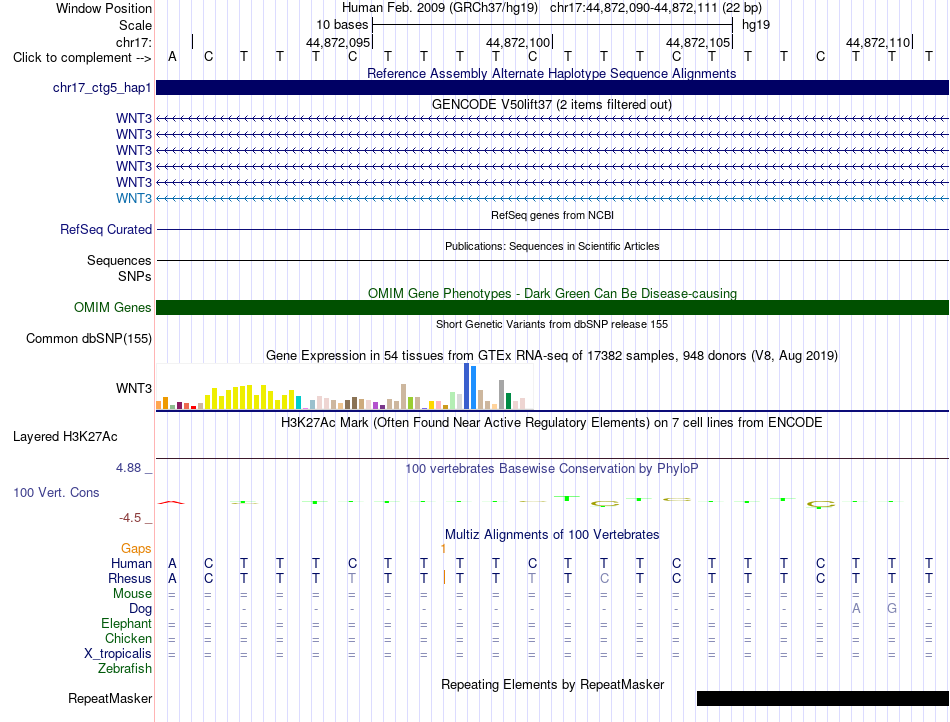Viewport: 950px width, 722px height.
Task: Click the orange Gaps label
Action: (136, 548)
